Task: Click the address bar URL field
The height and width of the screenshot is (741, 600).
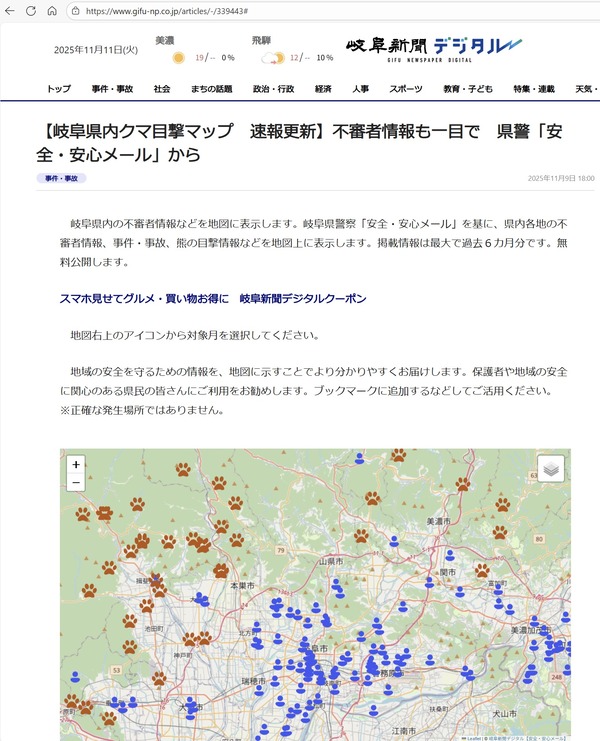Action: pyautogui.click(x=333, y=10)
